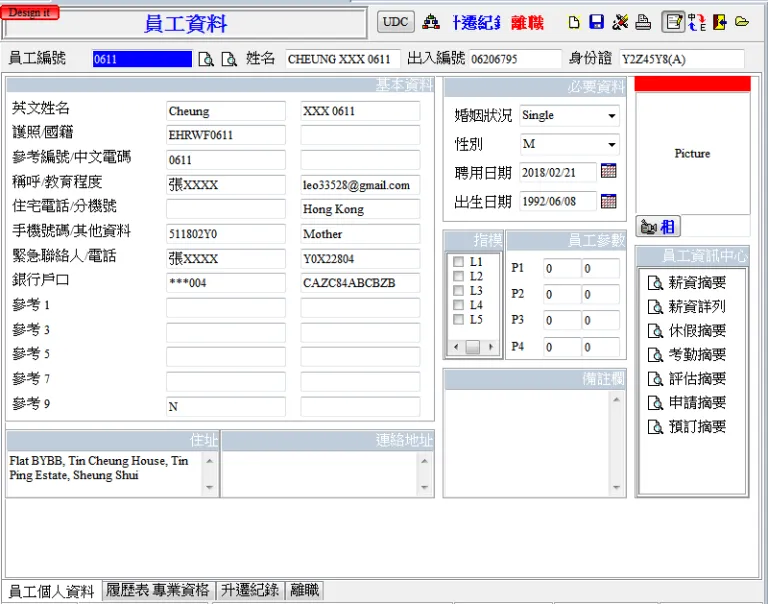Switch to the 升遷紀錄 tab
Viewport: 768px width, 604px height.
click(x=250, y=590)
